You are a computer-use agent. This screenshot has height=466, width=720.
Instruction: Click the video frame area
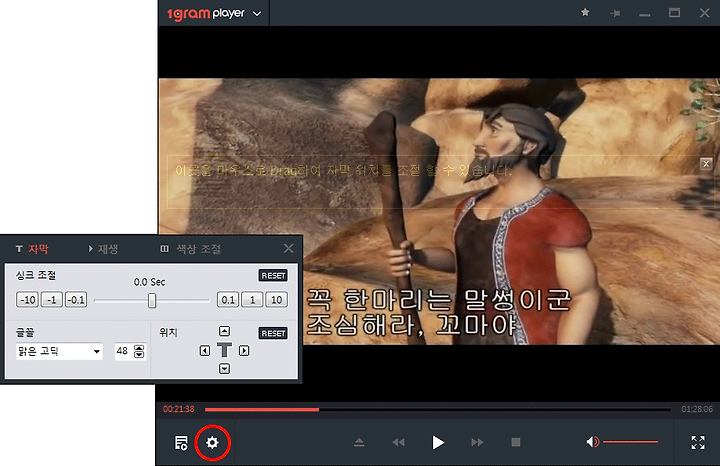point(439,211)
